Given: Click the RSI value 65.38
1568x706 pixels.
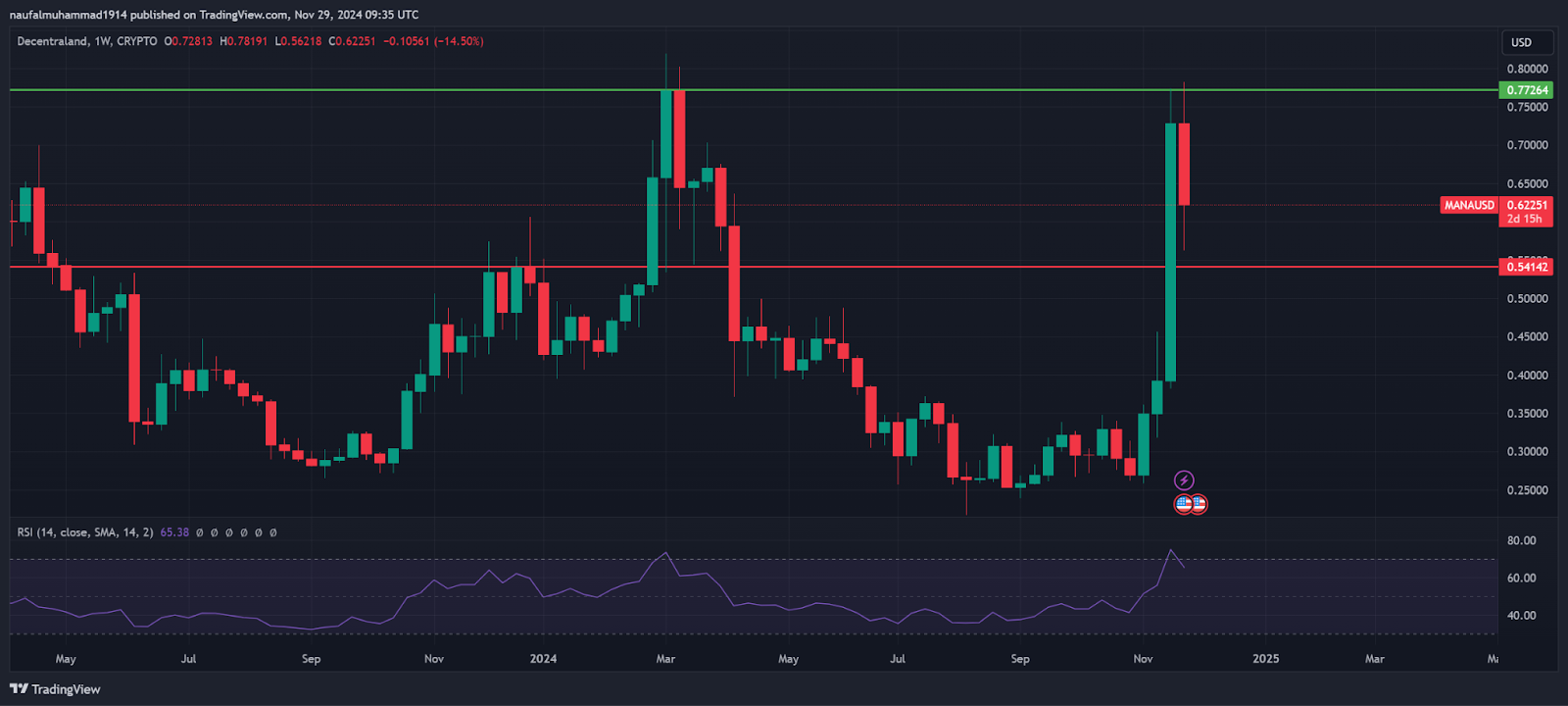Looking at the screenshot, I should [x=174, y=532].
